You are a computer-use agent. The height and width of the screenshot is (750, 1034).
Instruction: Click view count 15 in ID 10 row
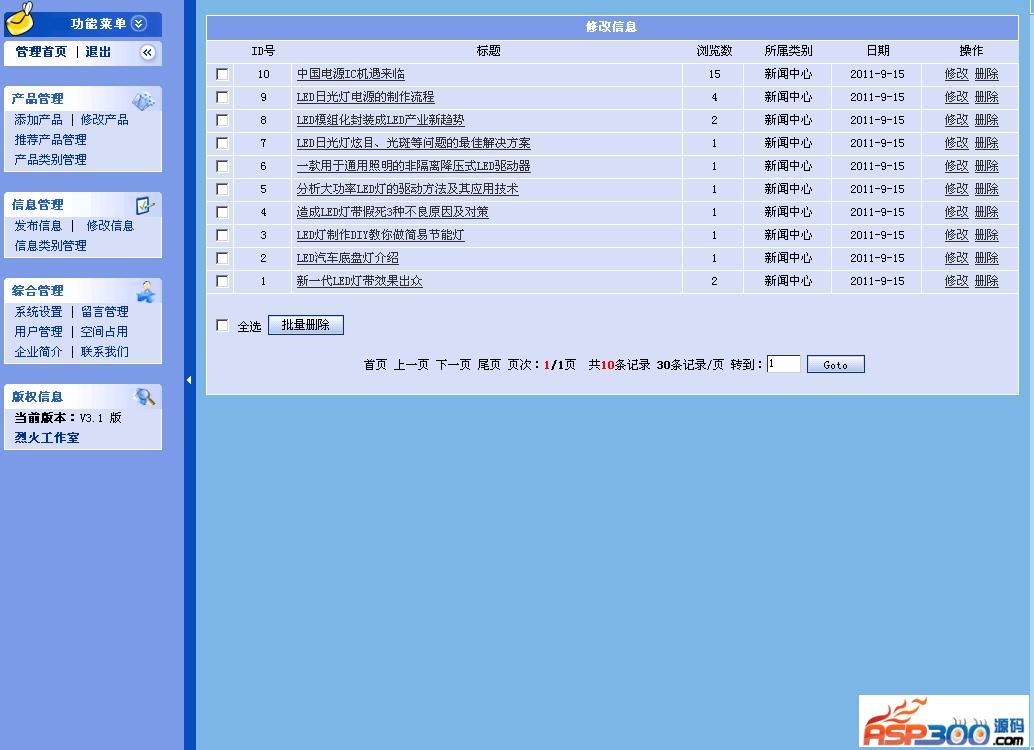[x=714, y=74]
